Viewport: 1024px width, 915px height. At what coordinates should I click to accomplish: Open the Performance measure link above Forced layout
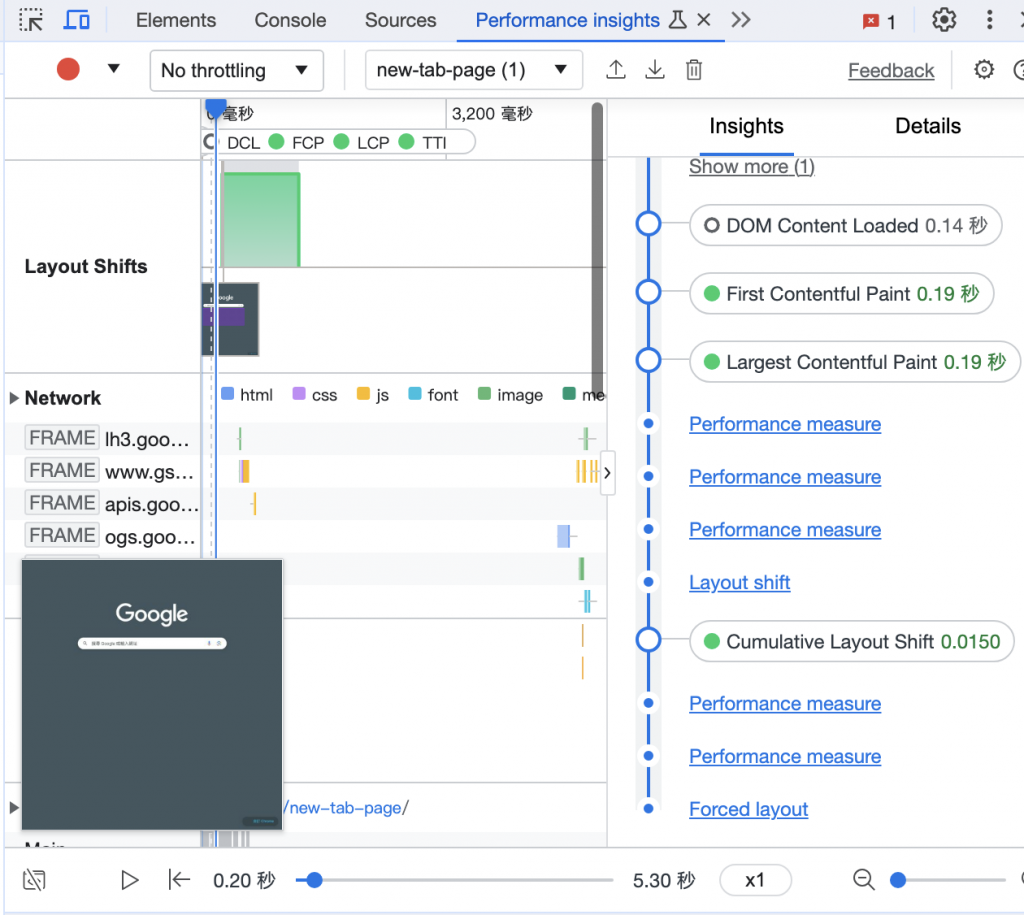coord(785,757)
